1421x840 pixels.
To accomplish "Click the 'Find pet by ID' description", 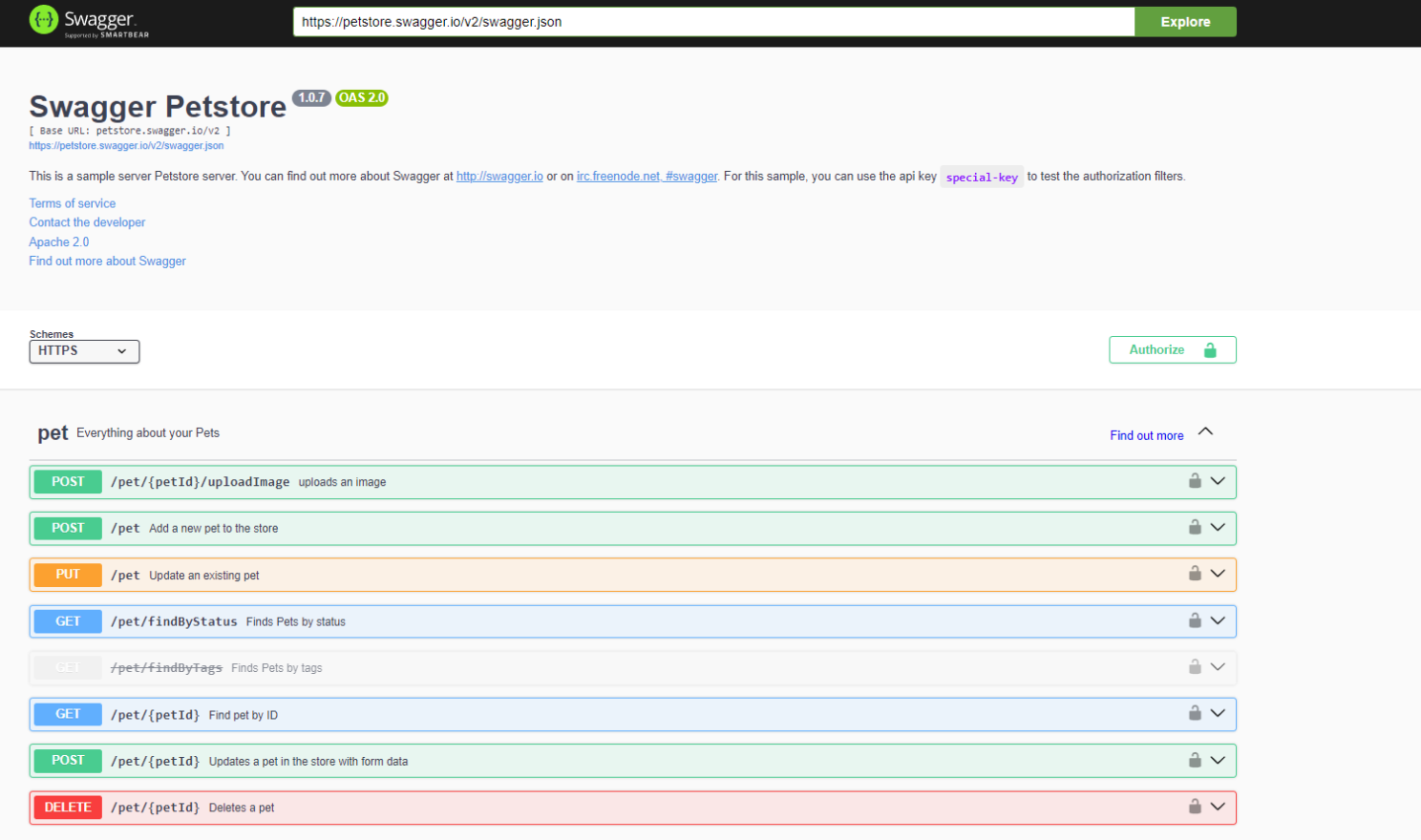I will pos(244,715).
